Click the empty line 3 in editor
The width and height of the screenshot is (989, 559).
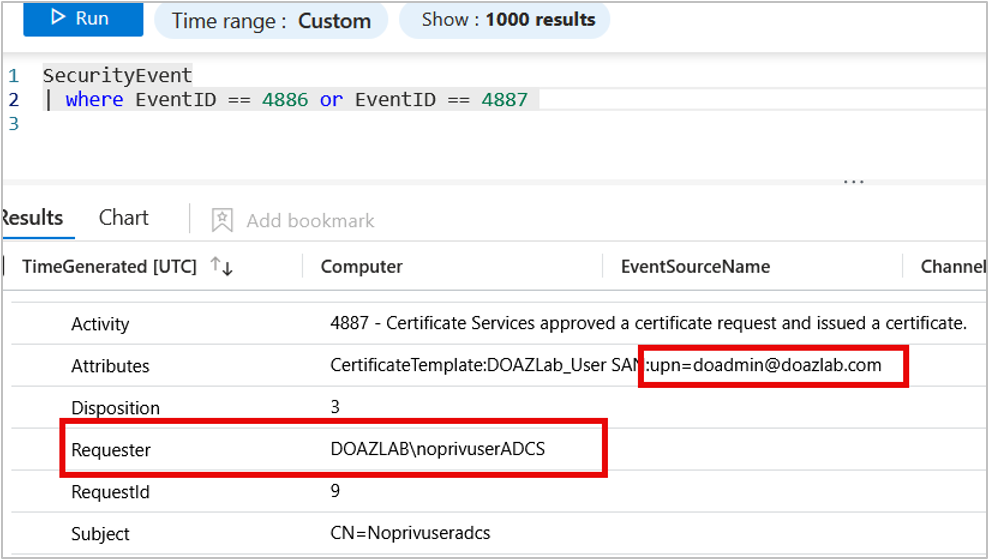pyautogui.click(x=200, y=124)
